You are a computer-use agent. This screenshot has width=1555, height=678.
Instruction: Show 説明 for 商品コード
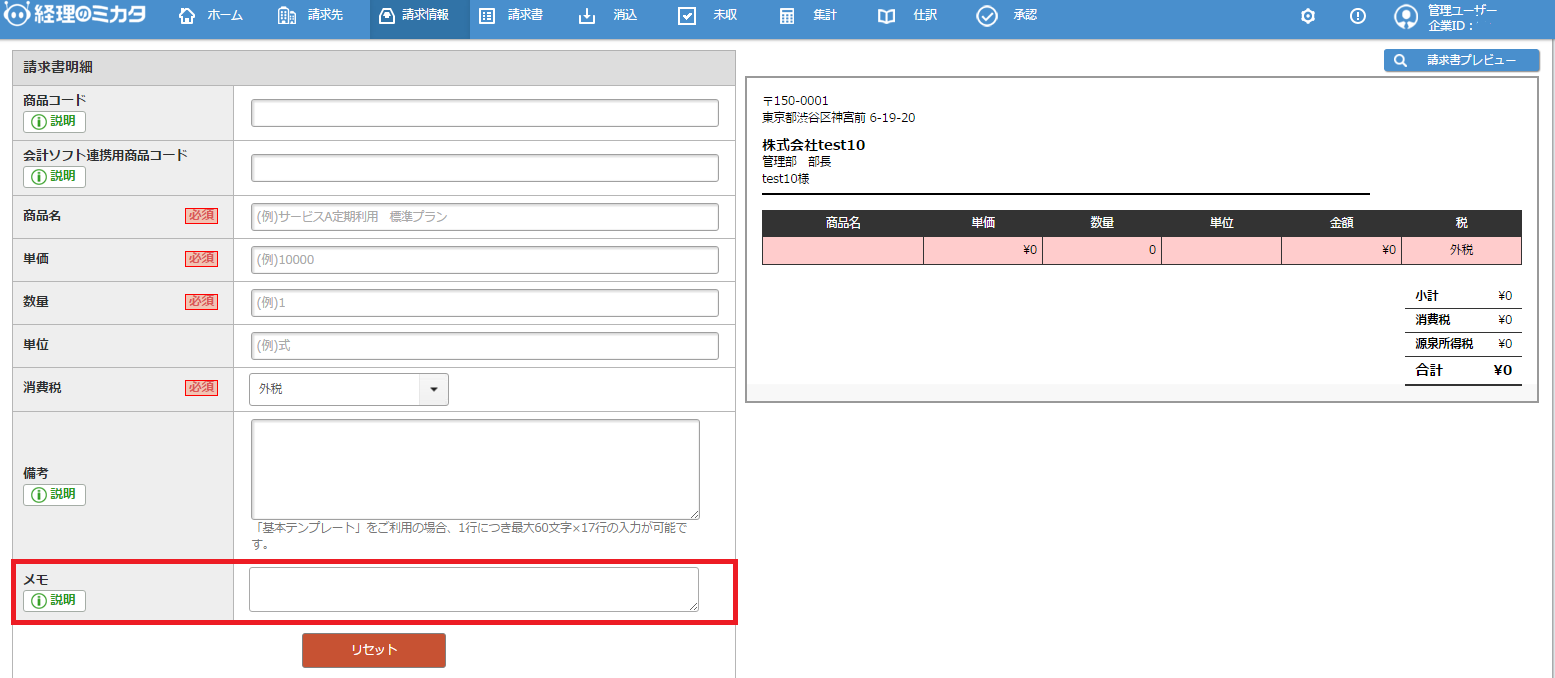(55, 122)
